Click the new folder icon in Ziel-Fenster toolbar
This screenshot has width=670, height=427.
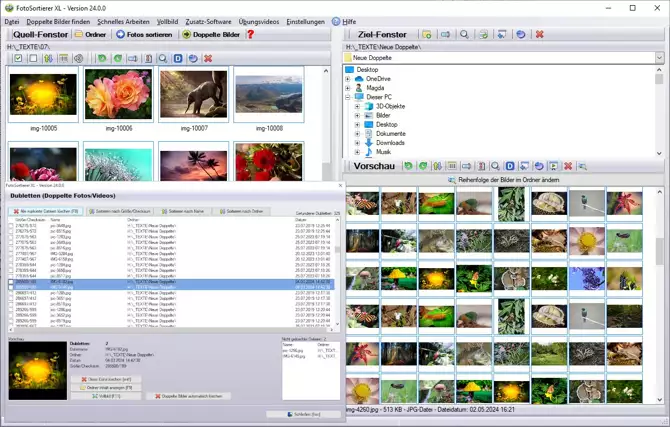click(x=427, y=34)
